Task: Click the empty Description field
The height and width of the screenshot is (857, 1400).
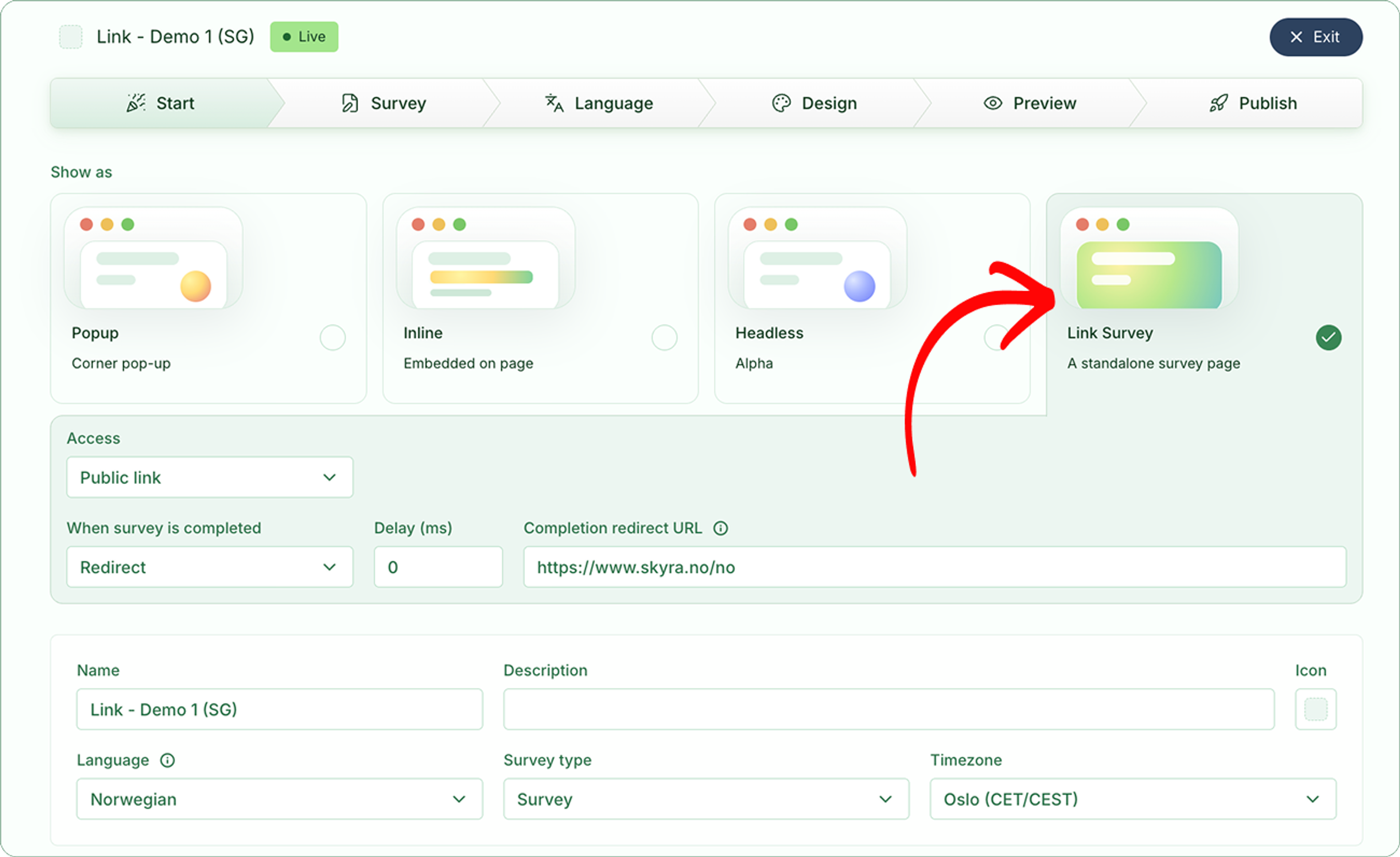Action: pos(888,709)
